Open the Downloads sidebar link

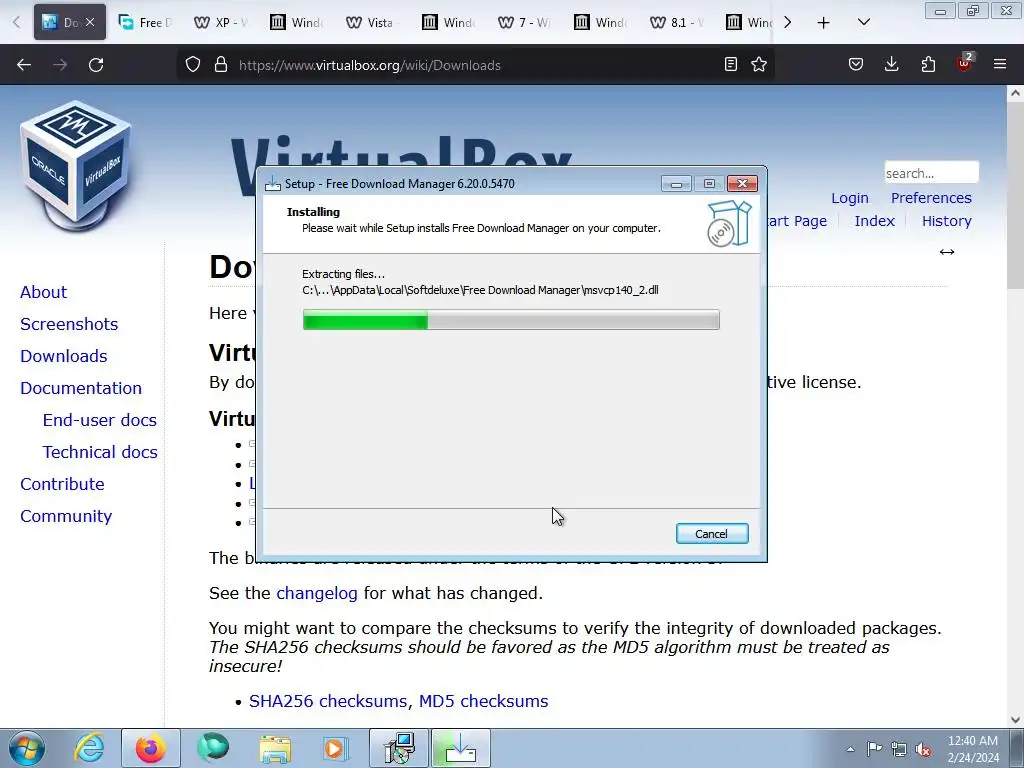pyautogui.click(x=63, y=356)
